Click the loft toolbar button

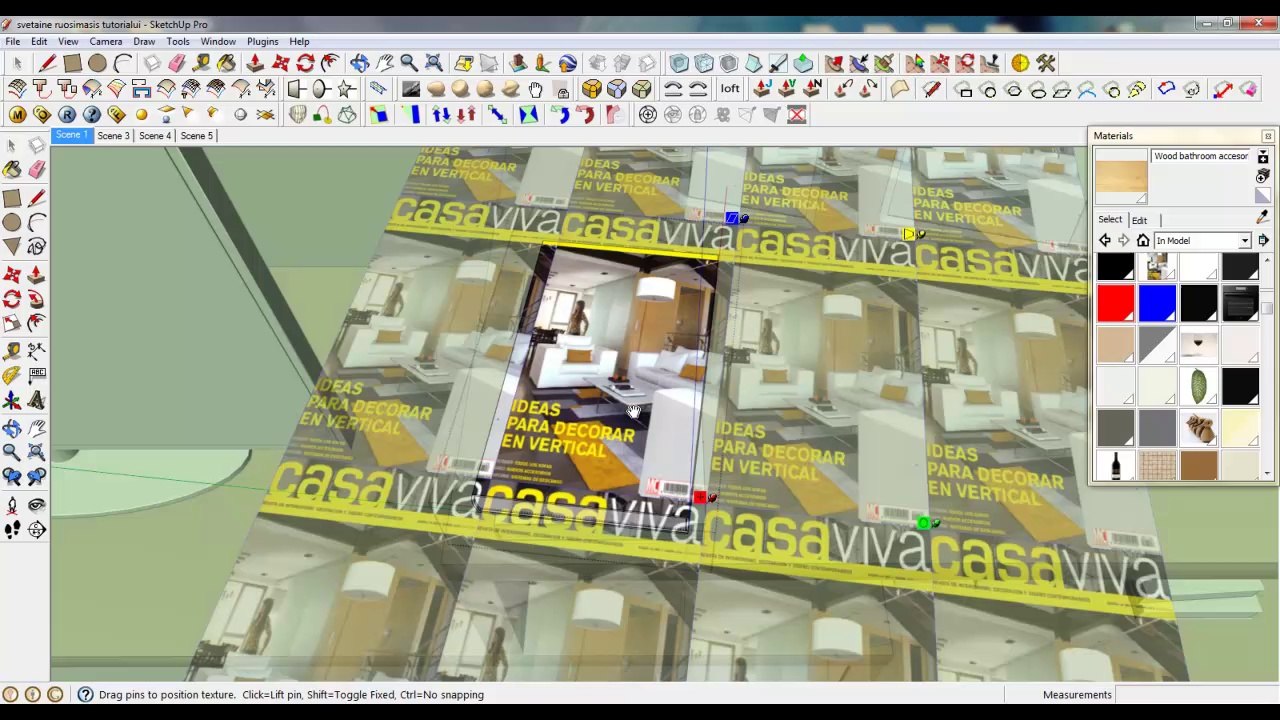tap(730, 90)
